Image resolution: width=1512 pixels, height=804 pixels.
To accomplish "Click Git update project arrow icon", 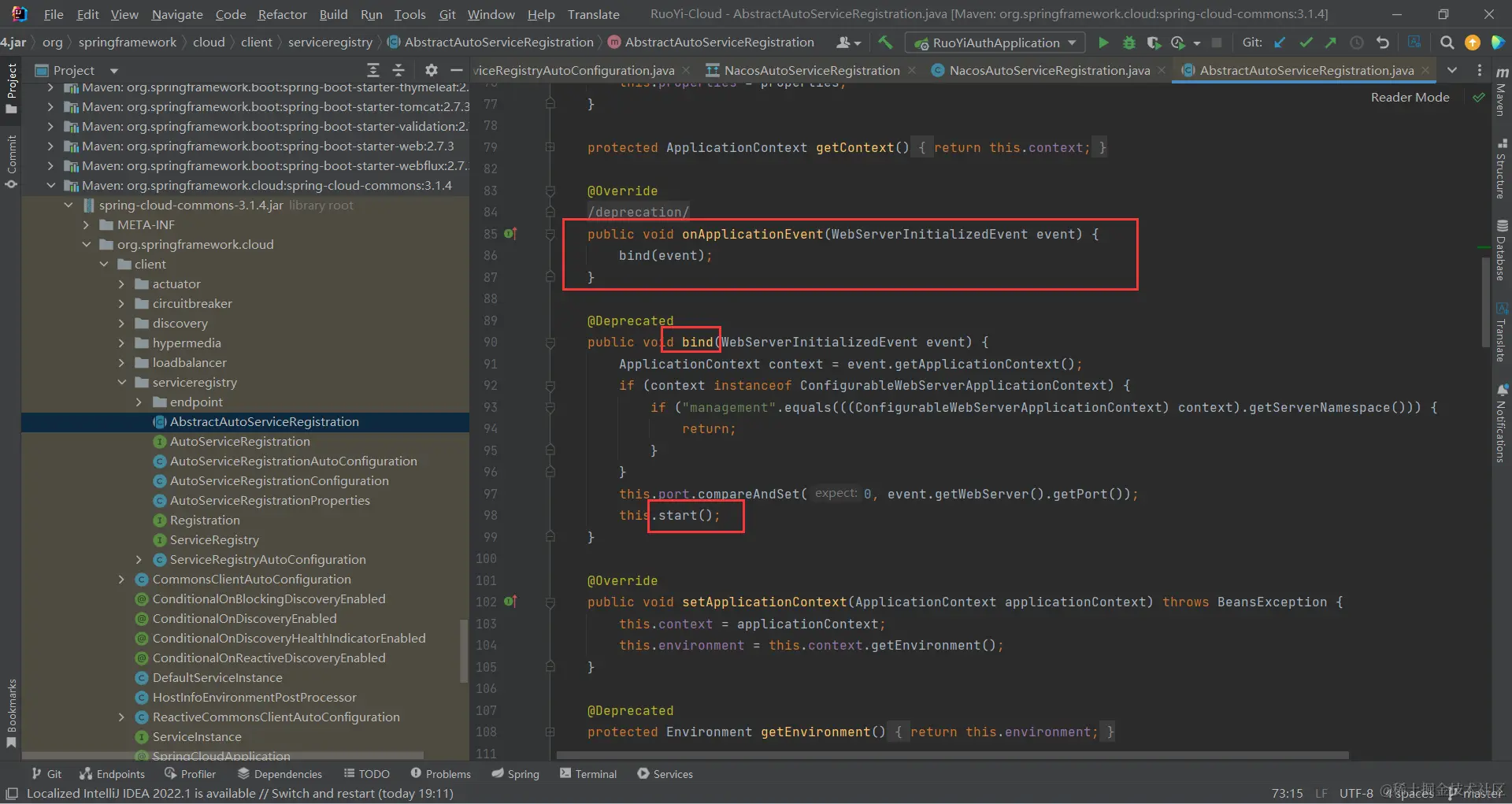I will [1280, 43].
